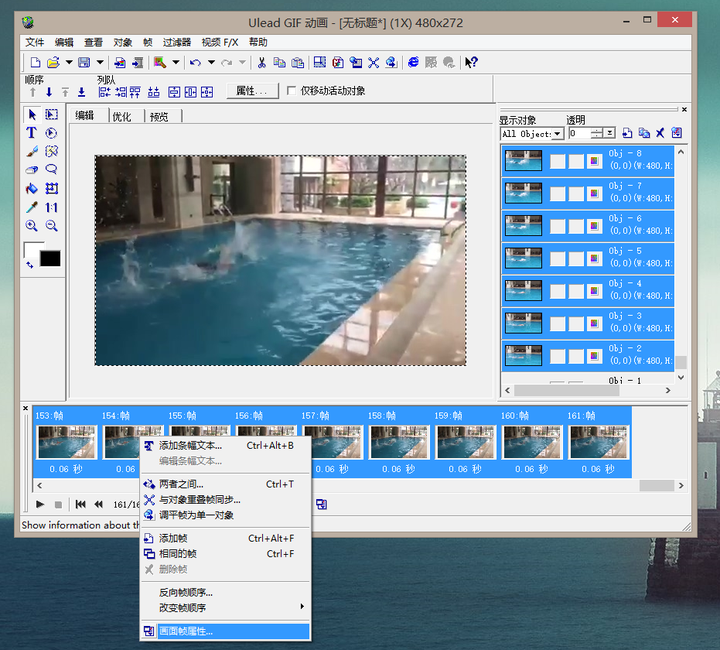Toggle the second checkbox box of Obj - 5
Screen dimensions: 720x650
tap(576, 258)
